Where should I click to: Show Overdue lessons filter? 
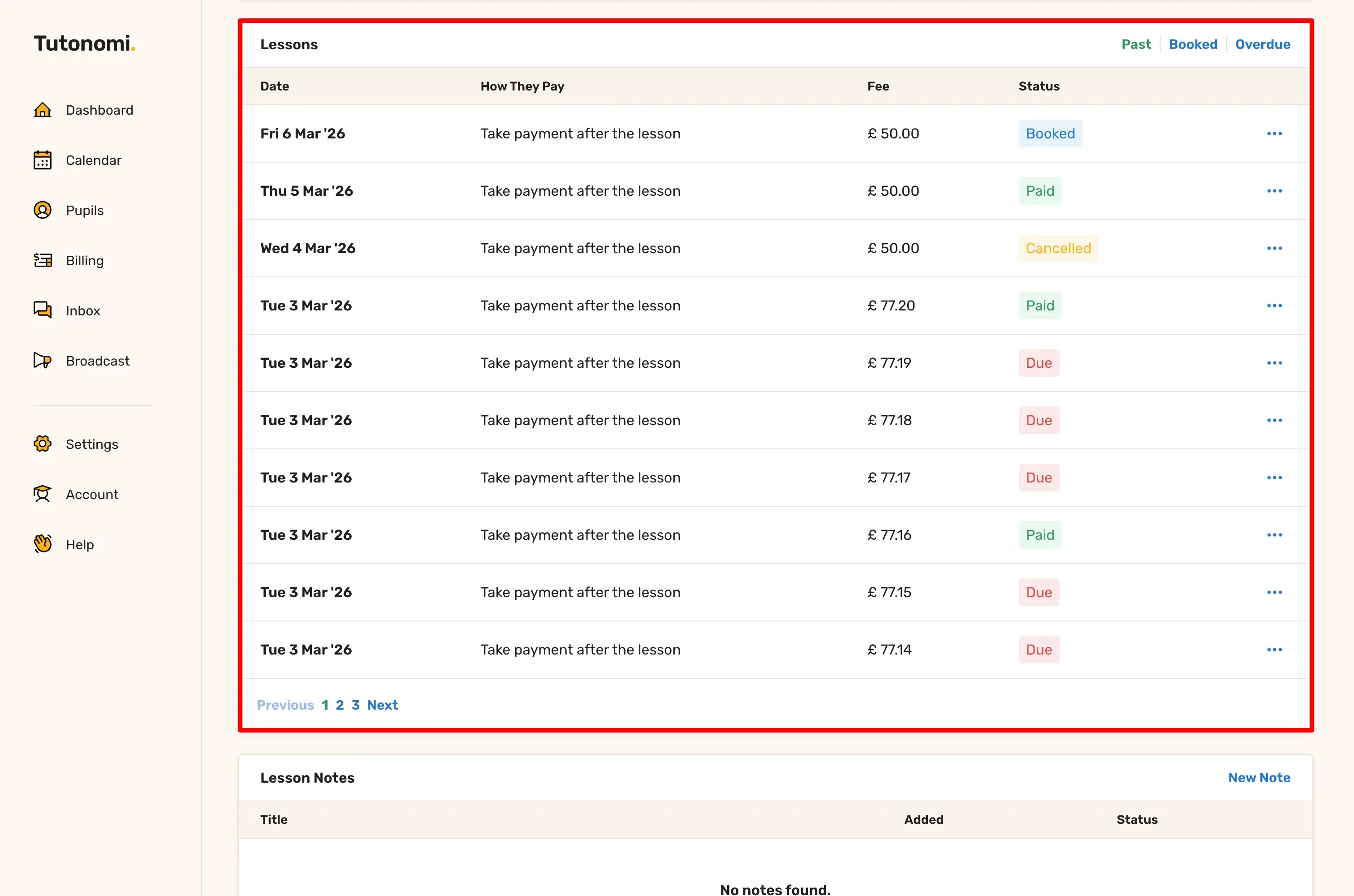coord(1263,44)
